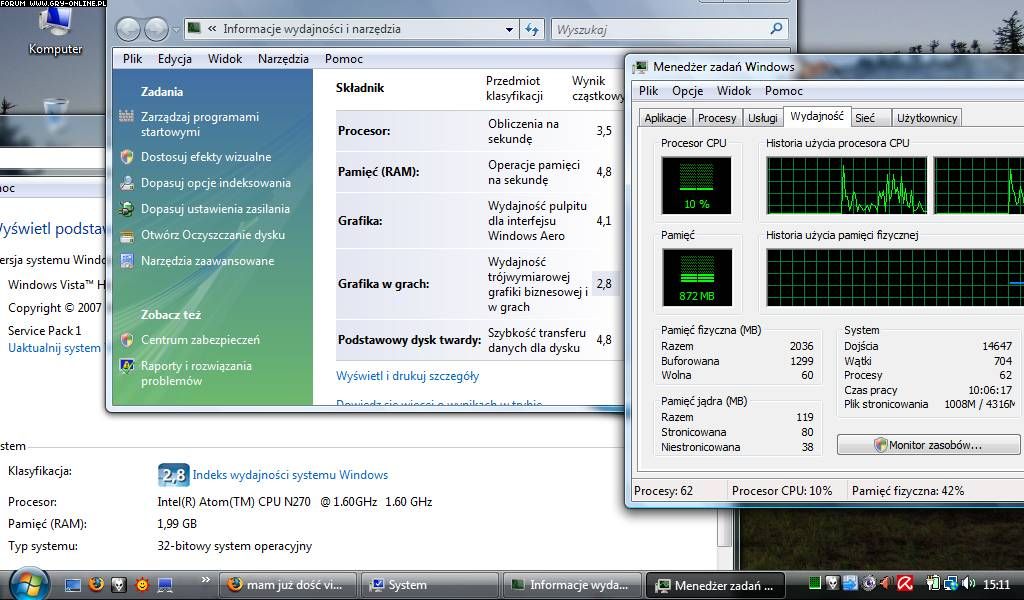
Task: Switch to Procesy tab
Action: click(716, 118)
